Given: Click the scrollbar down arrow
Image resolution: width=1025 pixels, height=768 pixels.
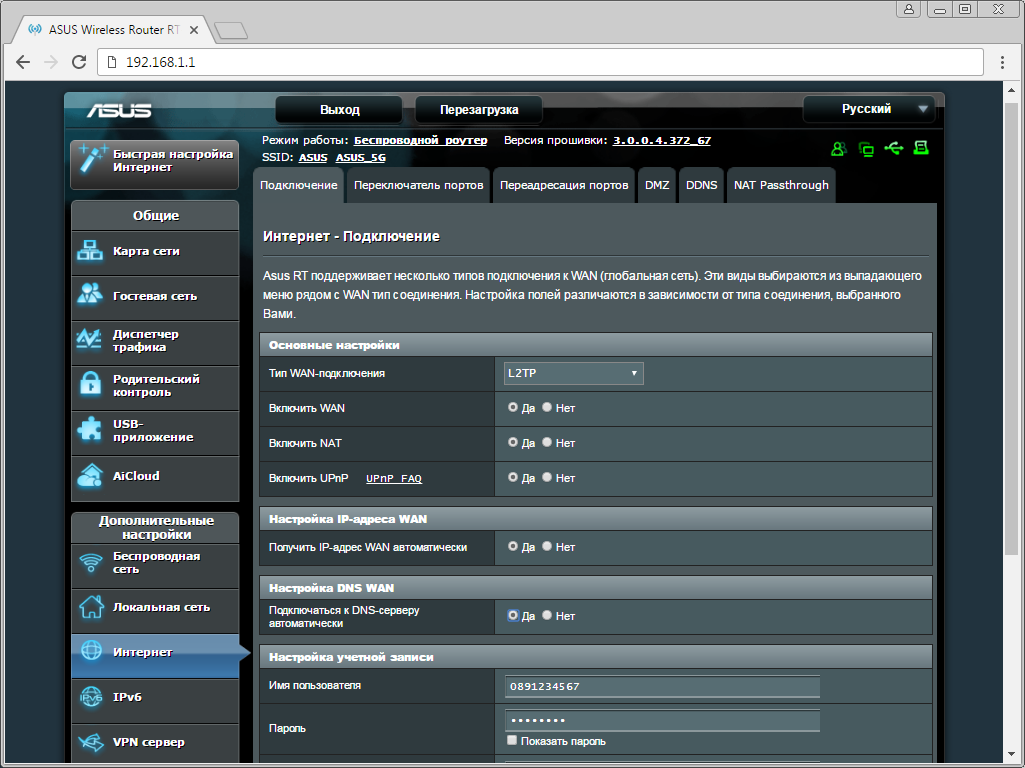Looking at the screenshot, I should click(x=1011, y=754).
